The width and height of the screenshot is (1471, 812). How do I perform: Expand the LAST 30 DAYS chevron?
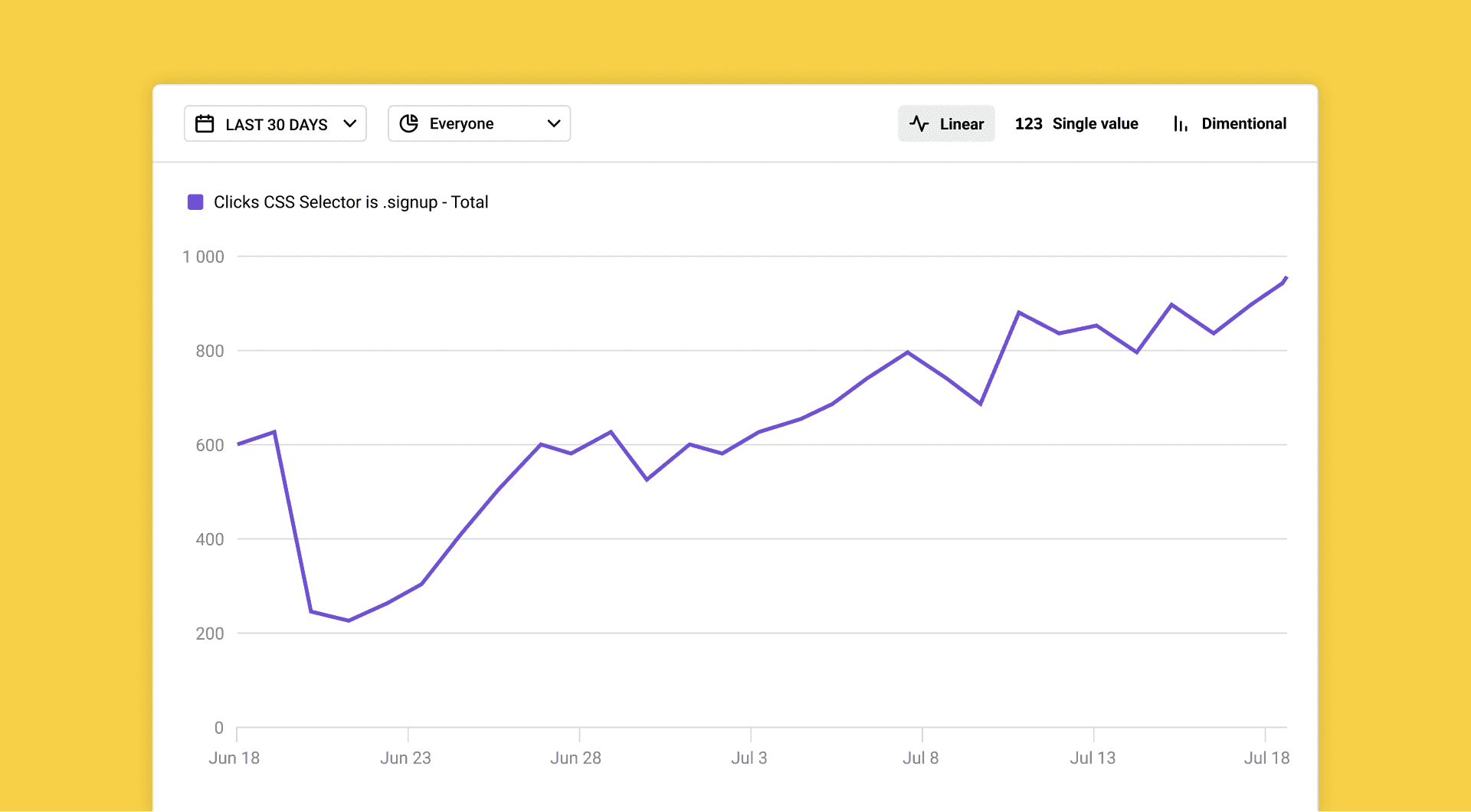click(350, 124)
